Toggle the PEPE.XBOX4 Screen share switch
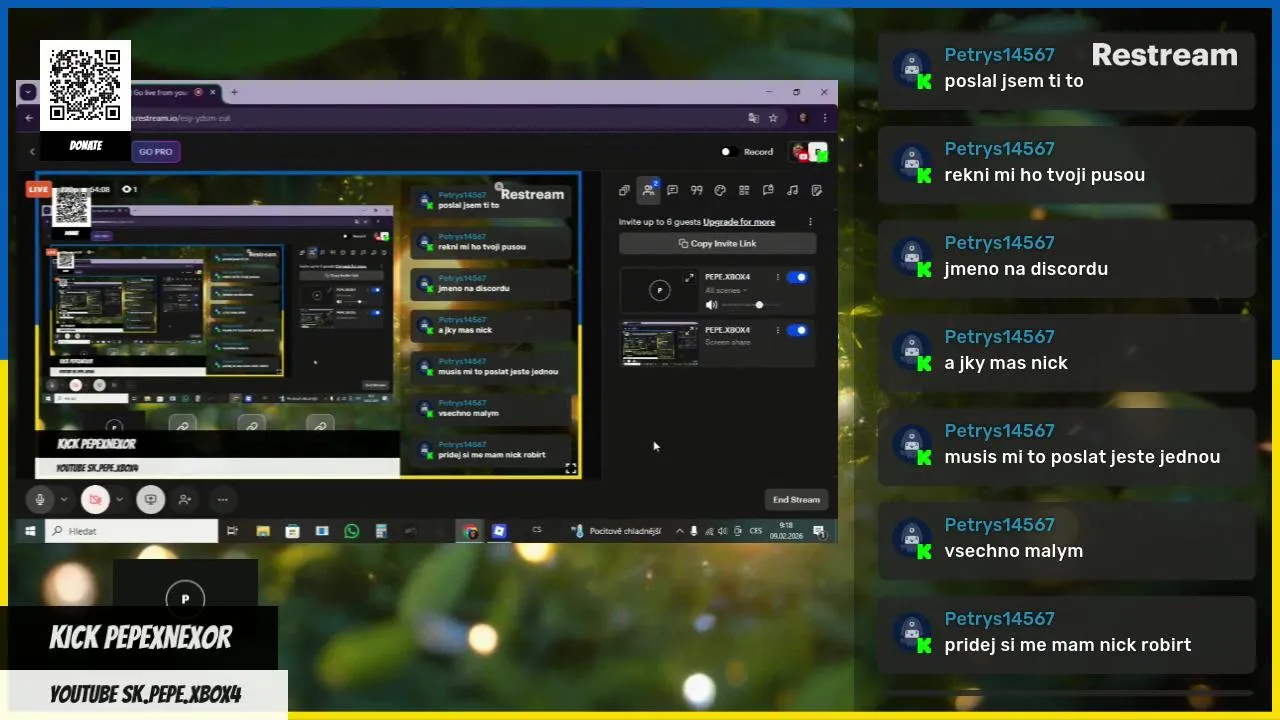This screenshot has width=1280, height=720. 797,330
